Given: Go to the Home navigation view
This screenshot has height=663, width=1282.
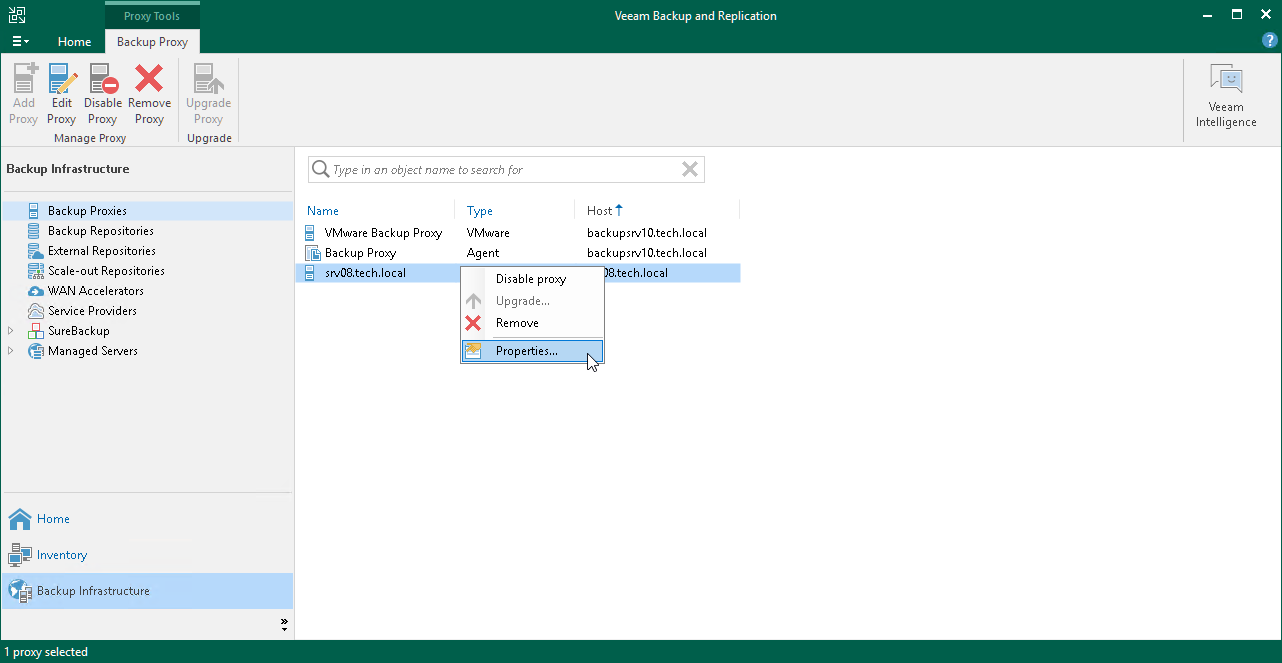Looking at the screenshot, I should pos(53,519).
